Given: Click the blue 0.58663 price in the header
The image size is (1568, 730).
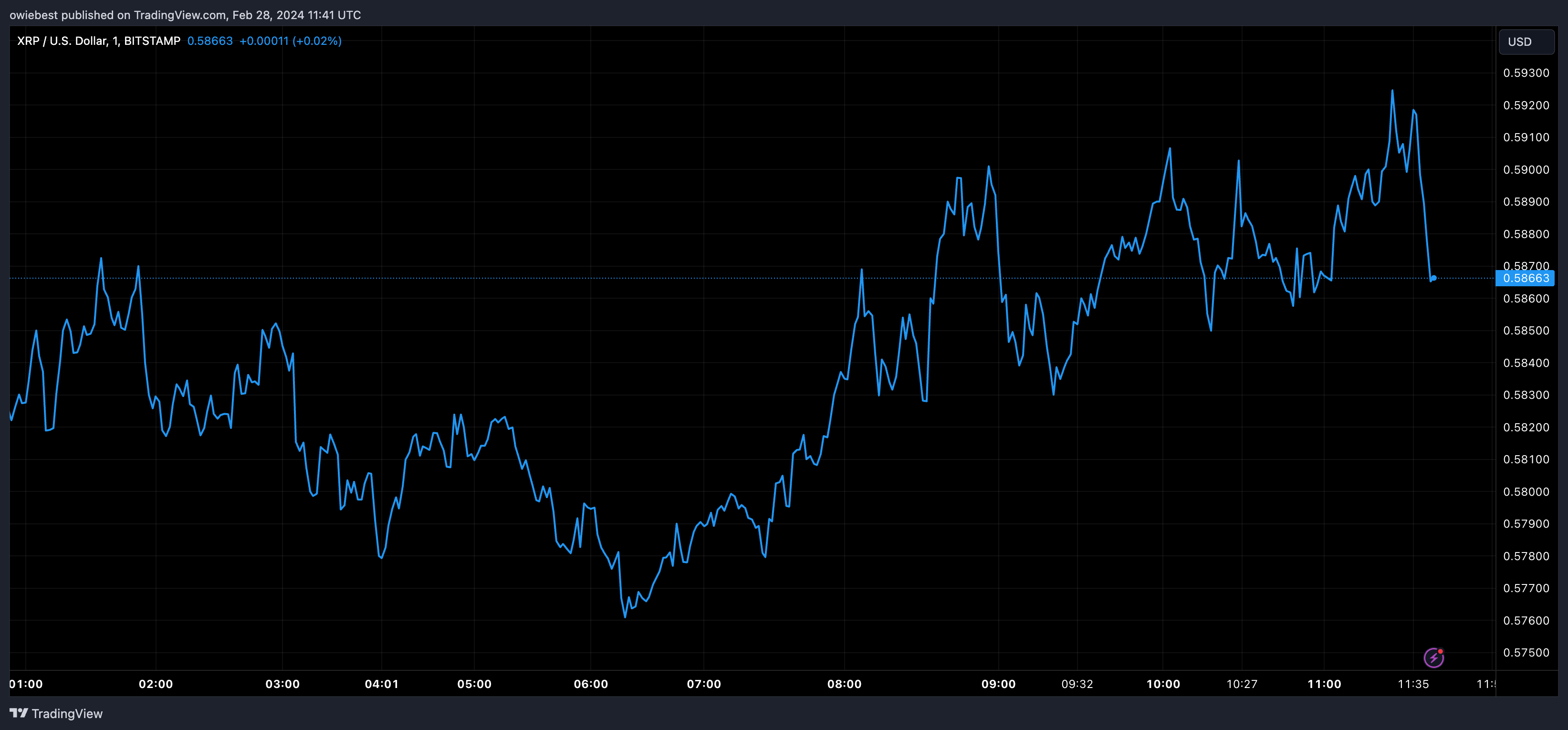Looking at the screenshot, I should tap(210, 41).
